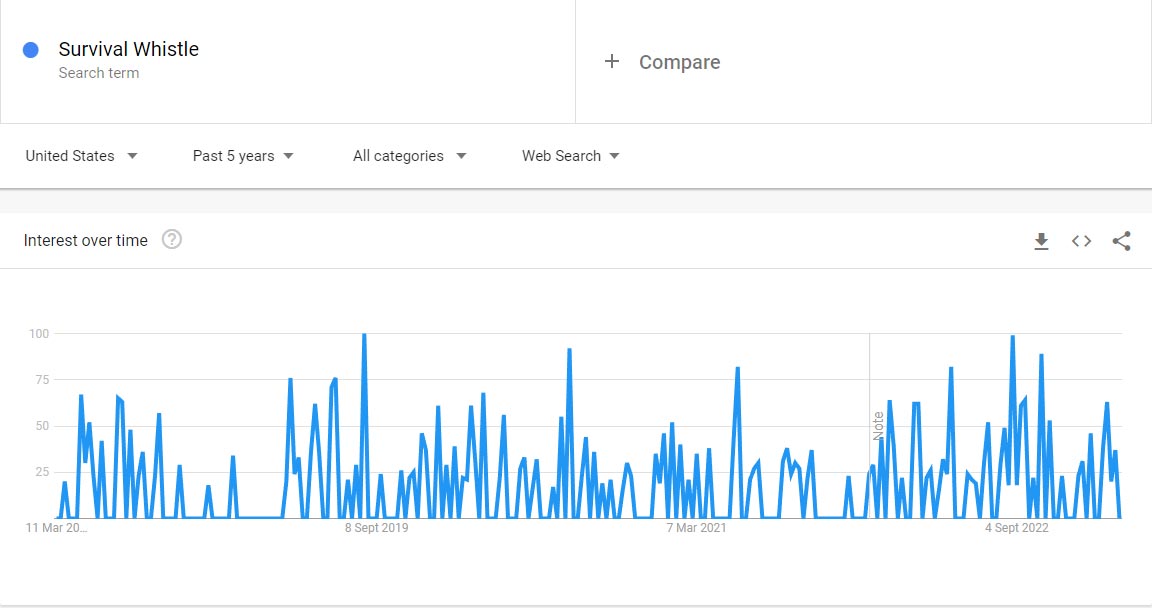This screenshot has height=608, width=1152.
Task: Download the interest over time data
Action: pyautogui.click(x=1041, y=241)
